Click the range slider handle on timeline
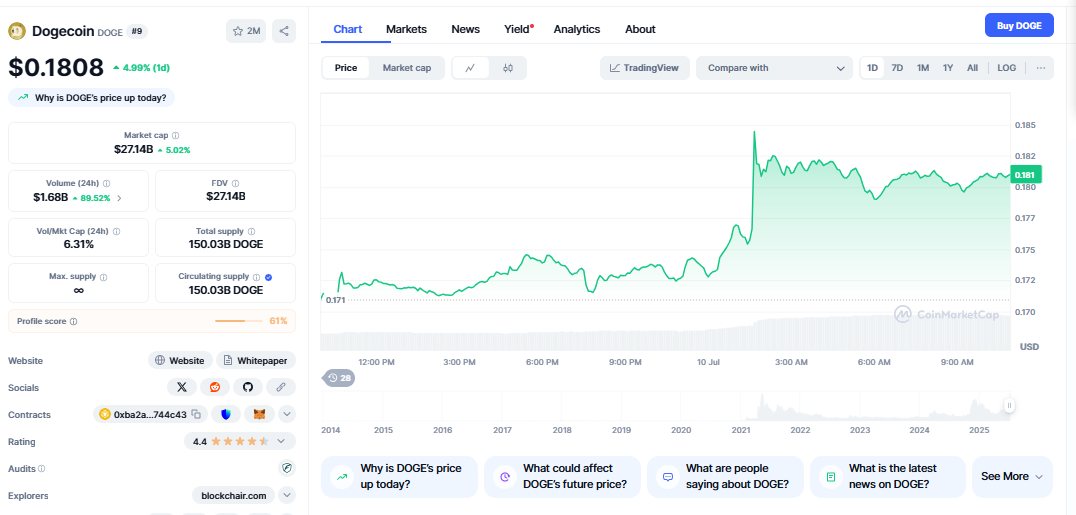 coord(1009,406)
